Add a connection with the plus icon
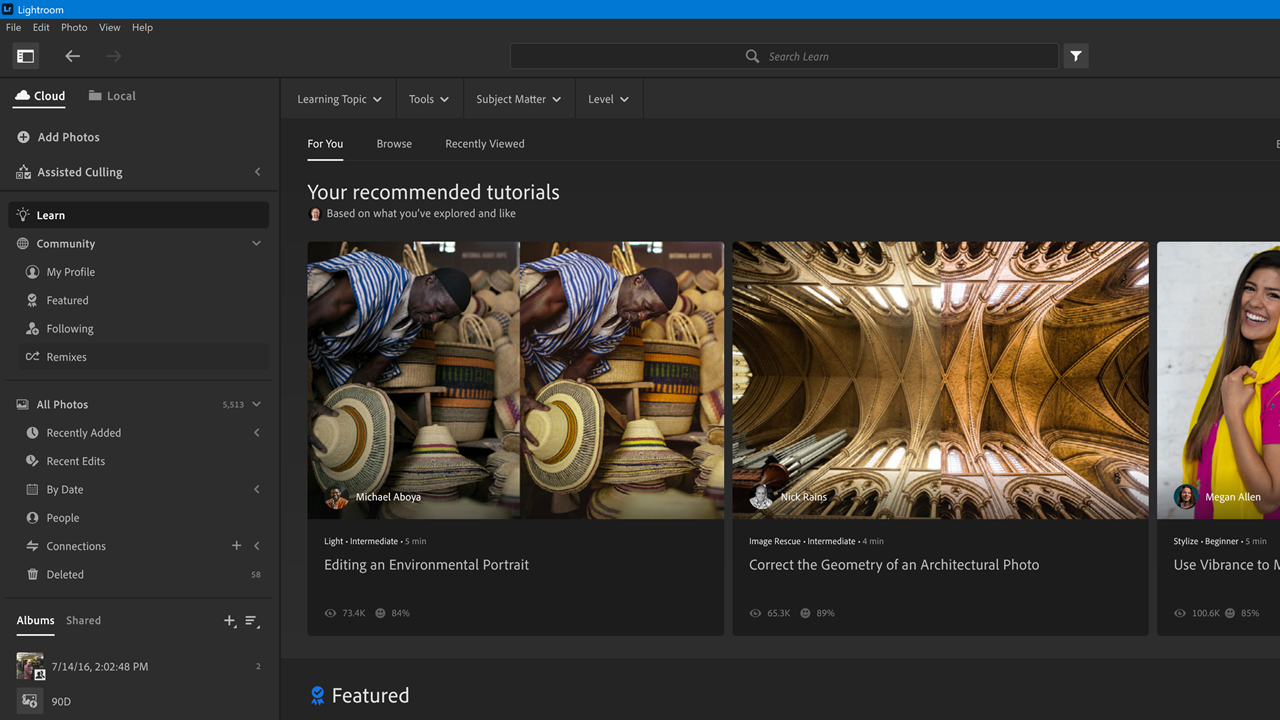This screenshot has height=720, width=1280. [x=237, y=546]
